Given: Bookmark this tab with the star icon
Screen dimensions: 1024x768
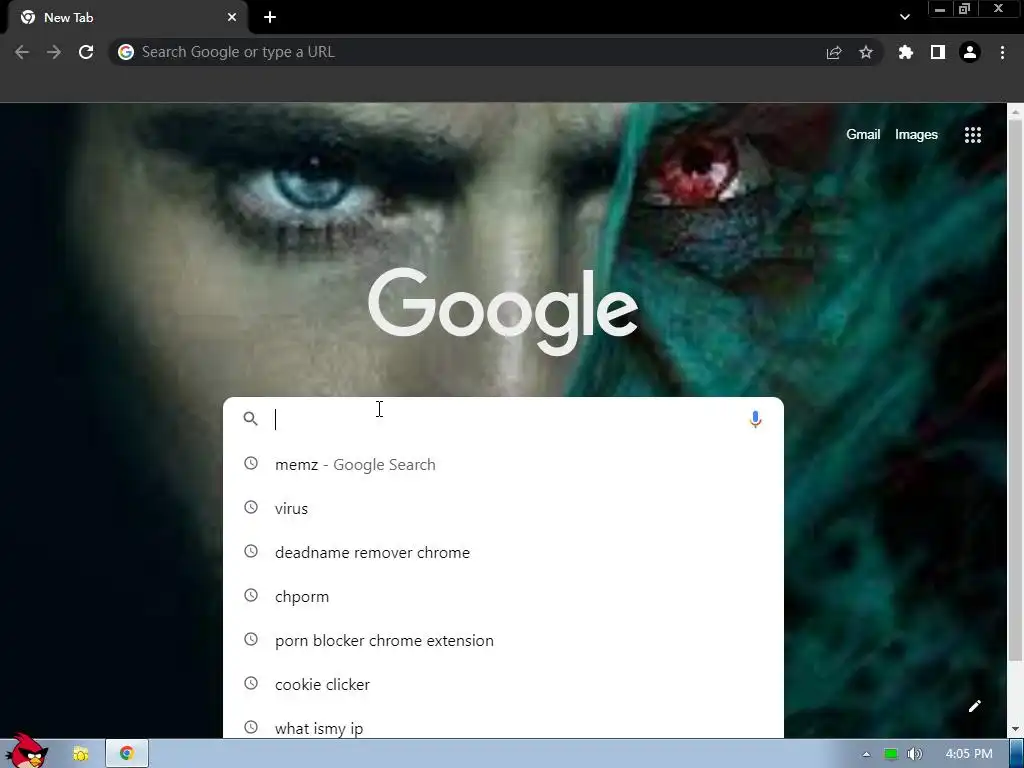Looking at the screenshot, I should click(865, 52).
